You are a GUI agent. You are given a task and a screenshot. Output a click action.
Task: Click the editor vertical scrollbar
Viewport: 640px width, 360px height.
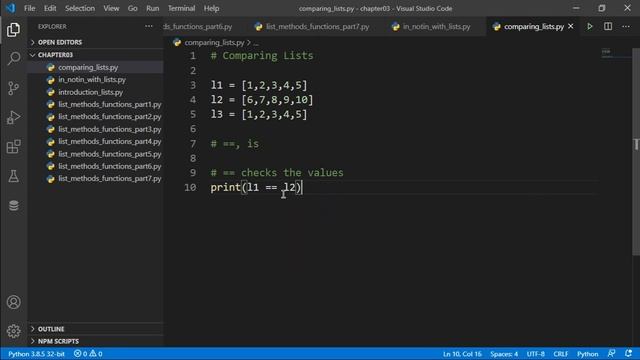pyautogui.click(x=636, y=151)
